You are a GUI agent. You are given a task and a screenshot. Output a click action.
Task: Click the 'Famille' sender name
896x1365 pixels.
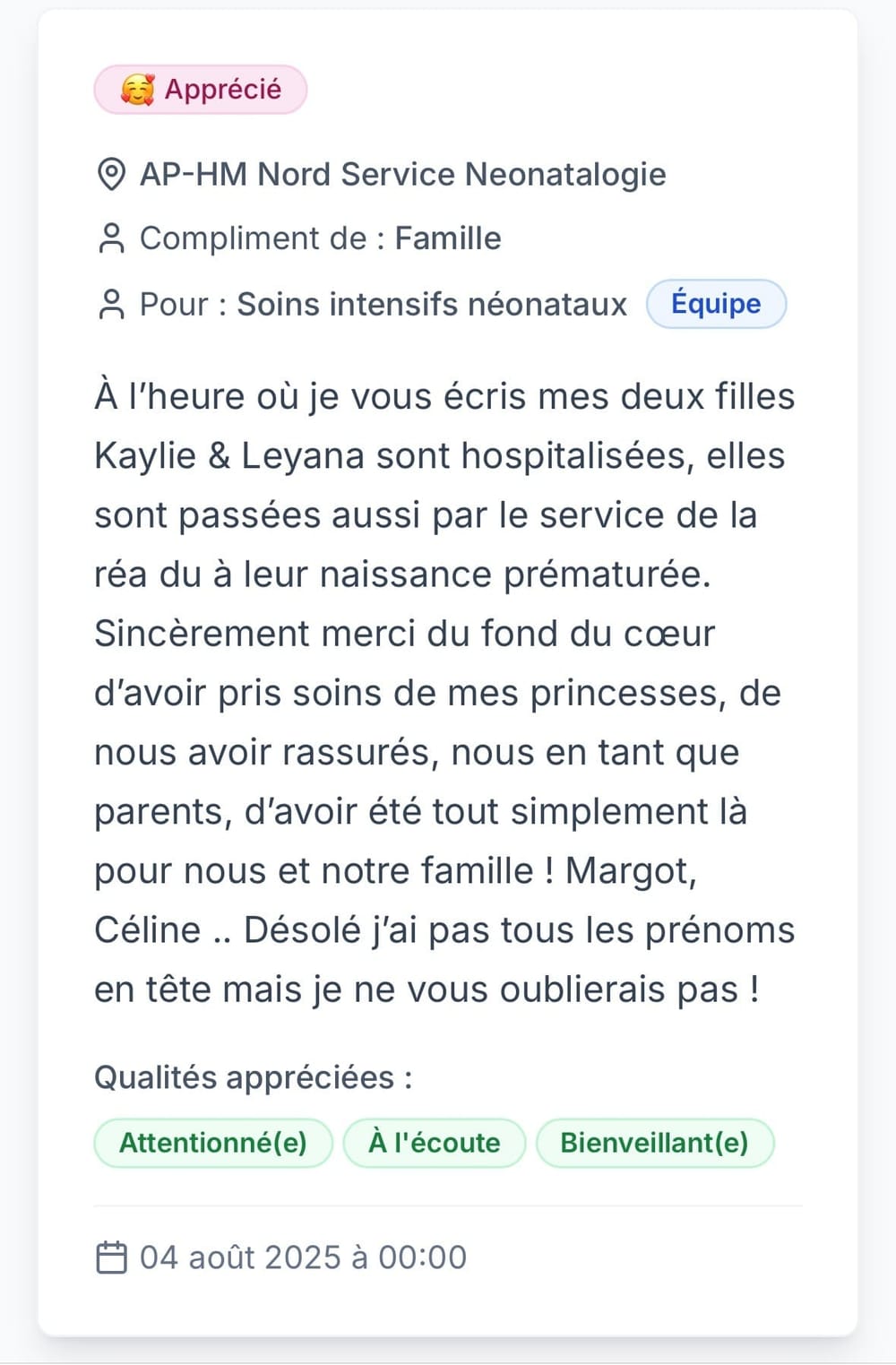tap(448, 239)
